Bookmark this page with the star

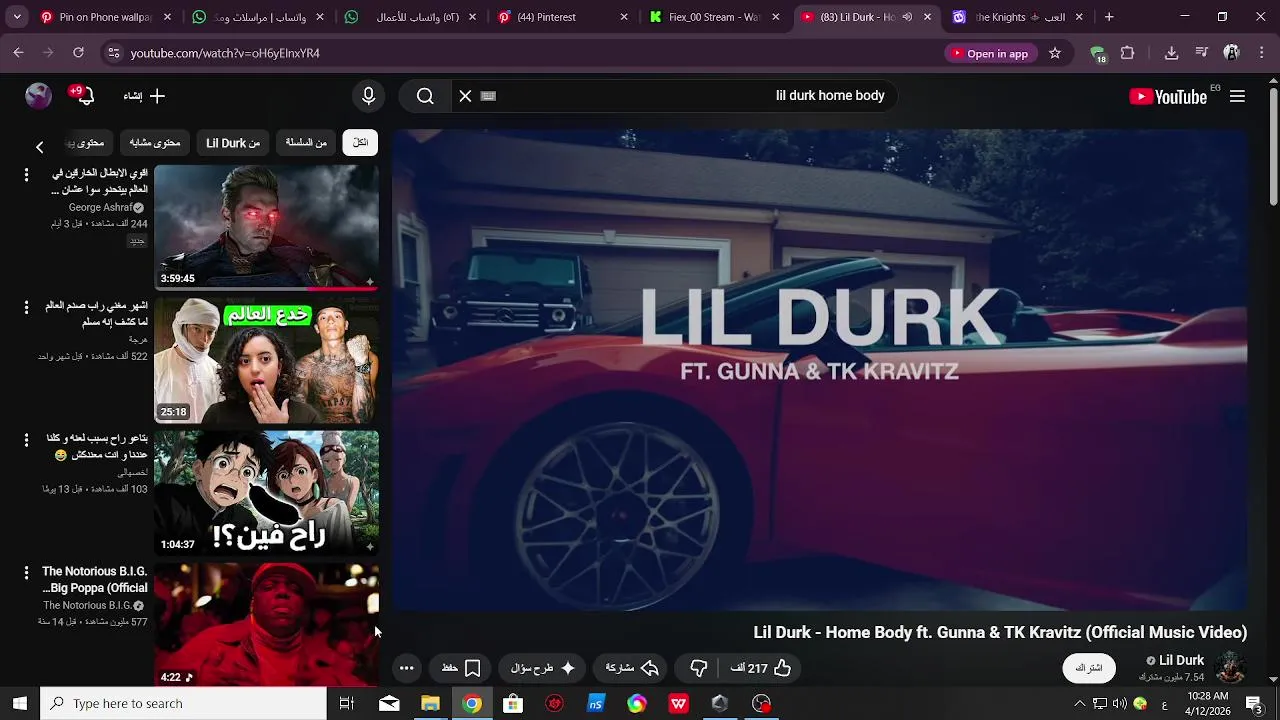click(x=1054, y=53)
